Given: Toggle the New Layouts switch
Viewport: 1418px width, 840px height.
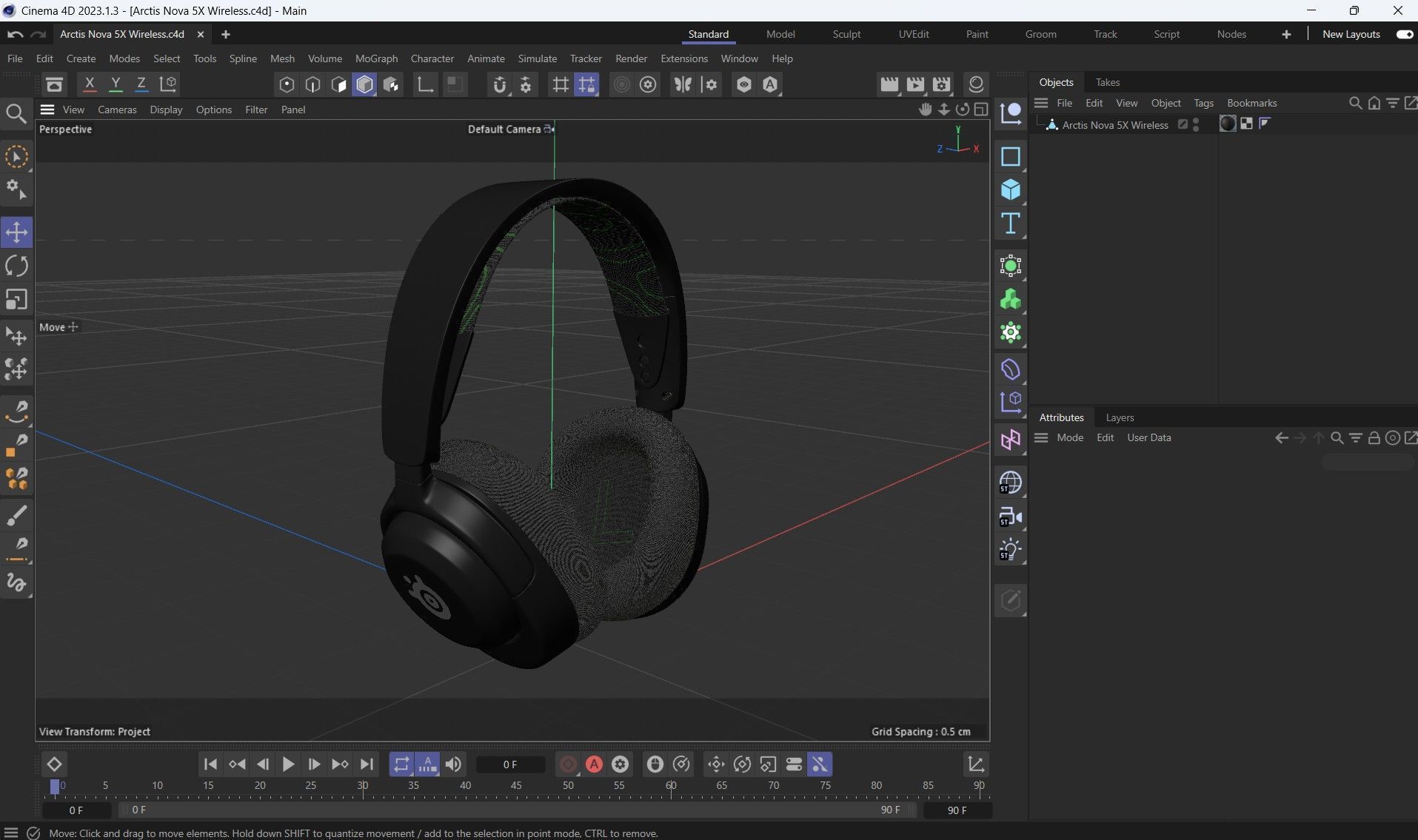Looking at the screenshot, I should click(1404, 34).
